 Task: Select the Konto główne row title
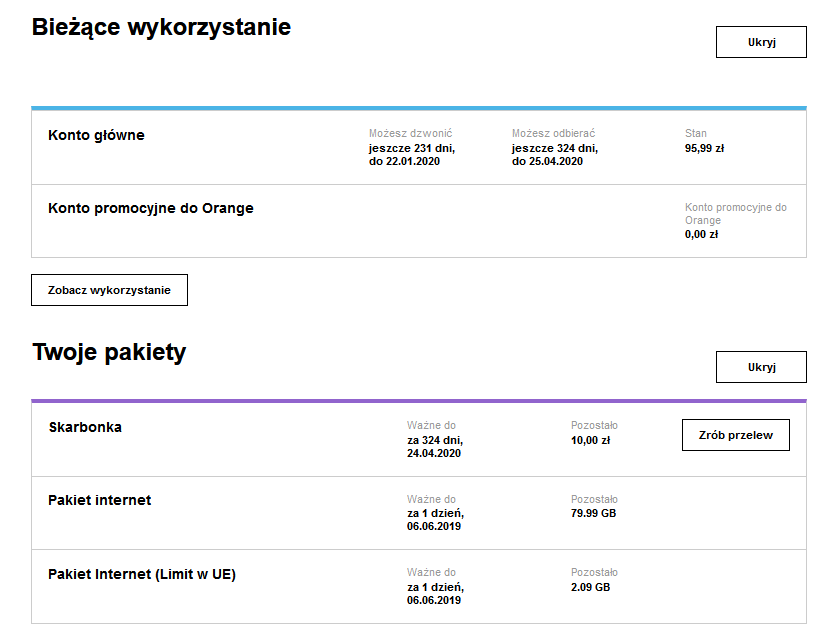tap(96, 135)
